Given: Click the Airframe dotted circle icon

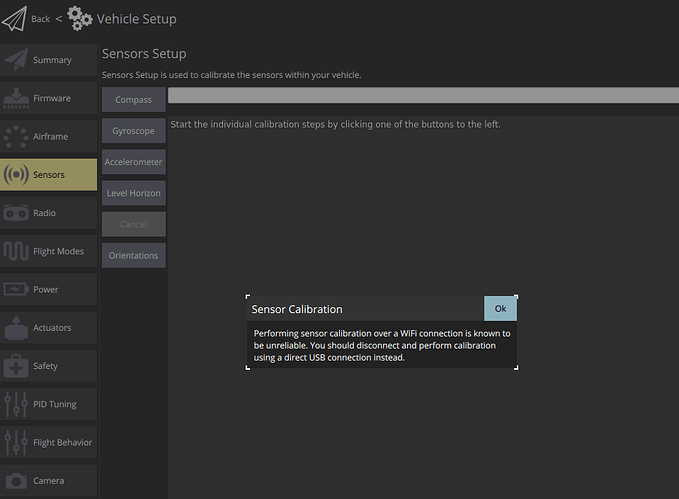Looking at the screenshot, I should click(x=16, y=136).
